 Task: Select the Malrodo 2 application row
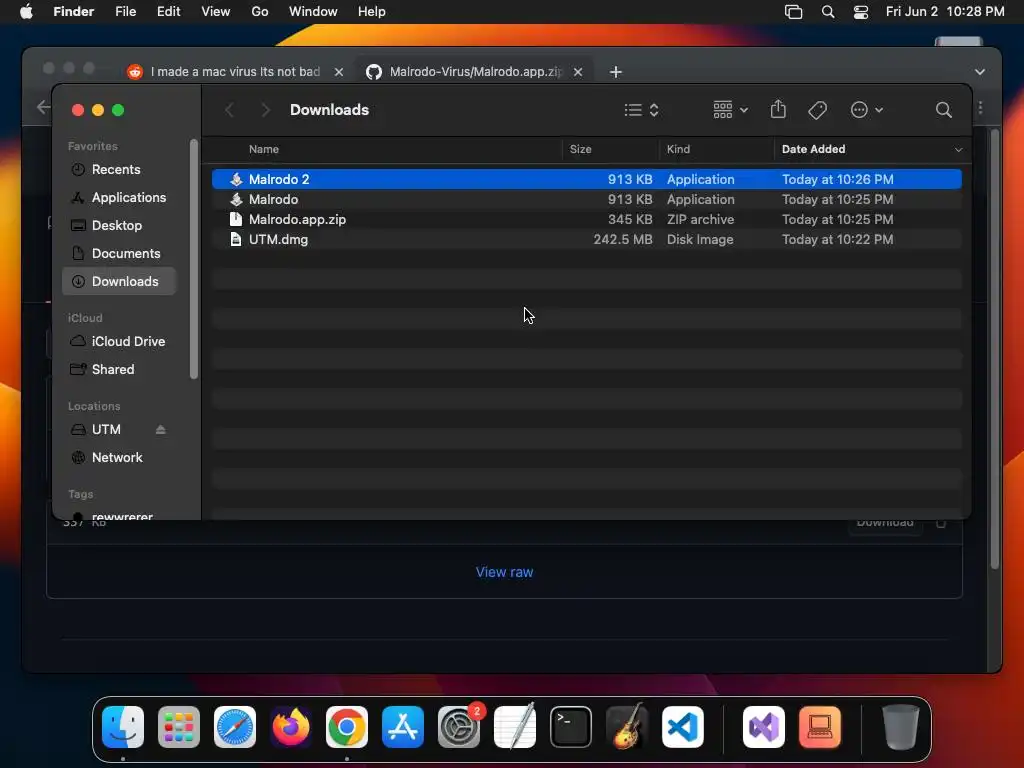tap(586, 179)
